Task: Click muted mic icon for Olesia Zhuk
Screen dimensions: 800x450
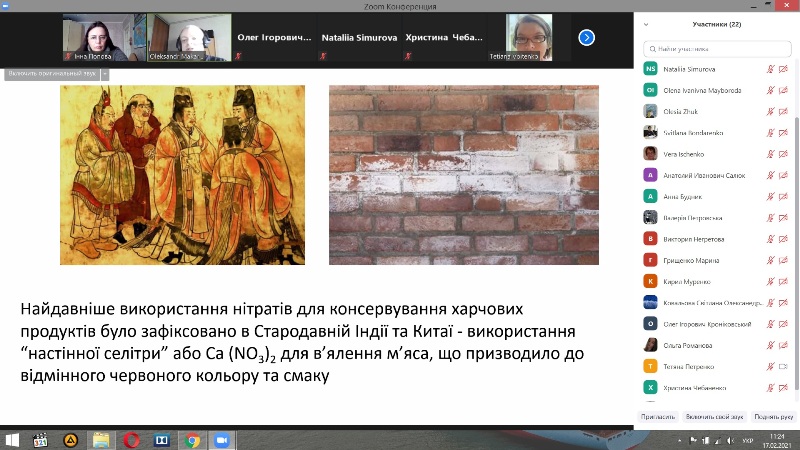Action: (x=770, y=111)
